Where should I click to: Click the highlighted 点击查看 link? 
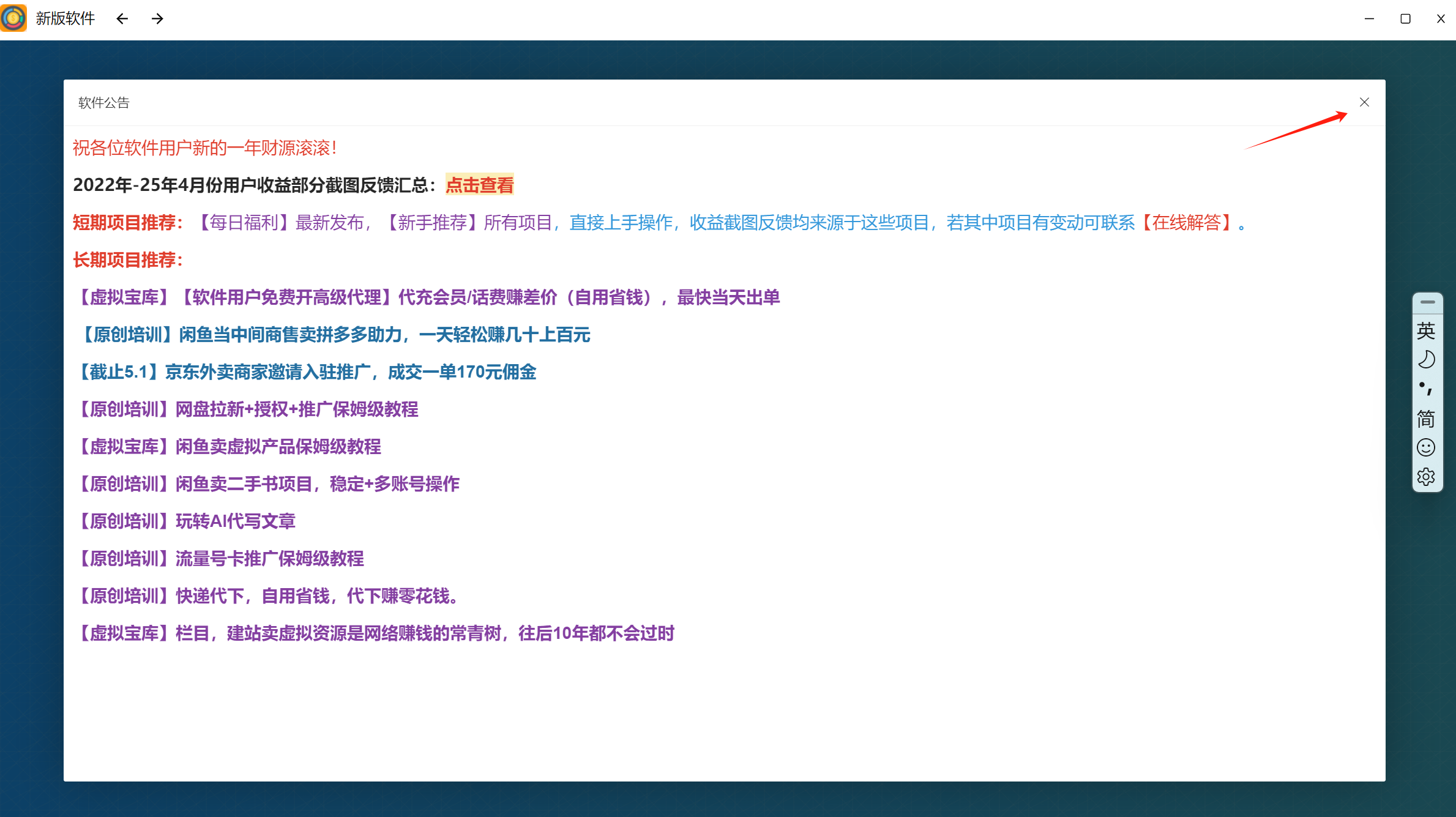coord(479,185)
